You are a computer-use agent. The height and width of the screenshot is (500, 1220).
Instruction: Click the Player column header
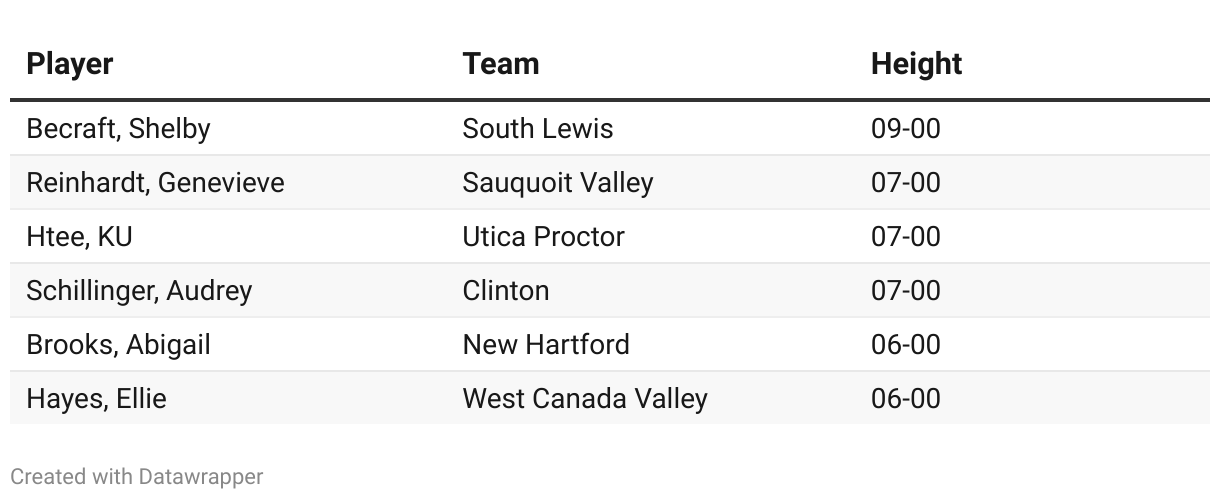click(70, 64)
